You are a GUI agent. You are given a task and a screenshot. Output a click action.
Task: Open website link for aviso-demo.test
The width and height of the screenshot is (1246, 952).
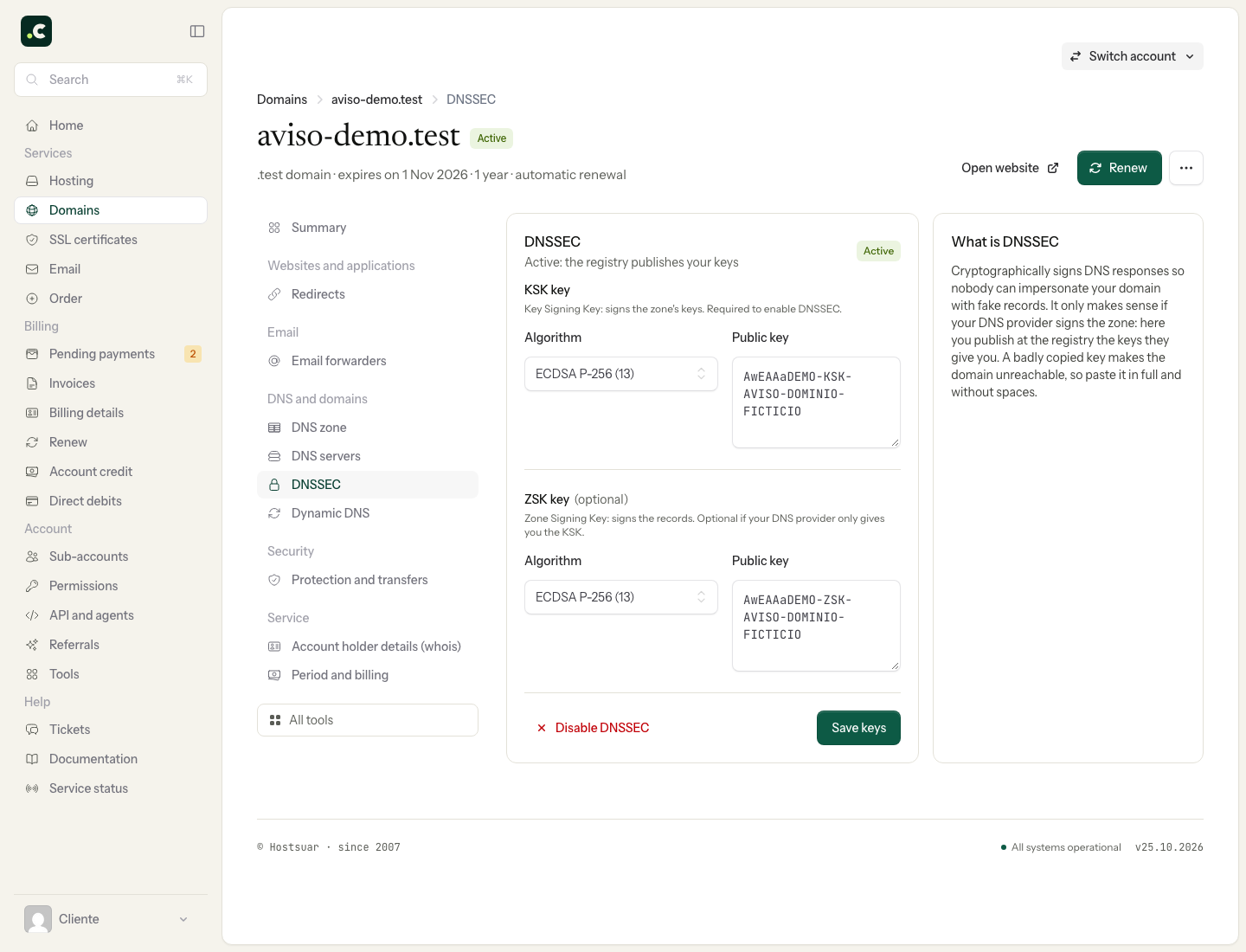click(1010, 168)
